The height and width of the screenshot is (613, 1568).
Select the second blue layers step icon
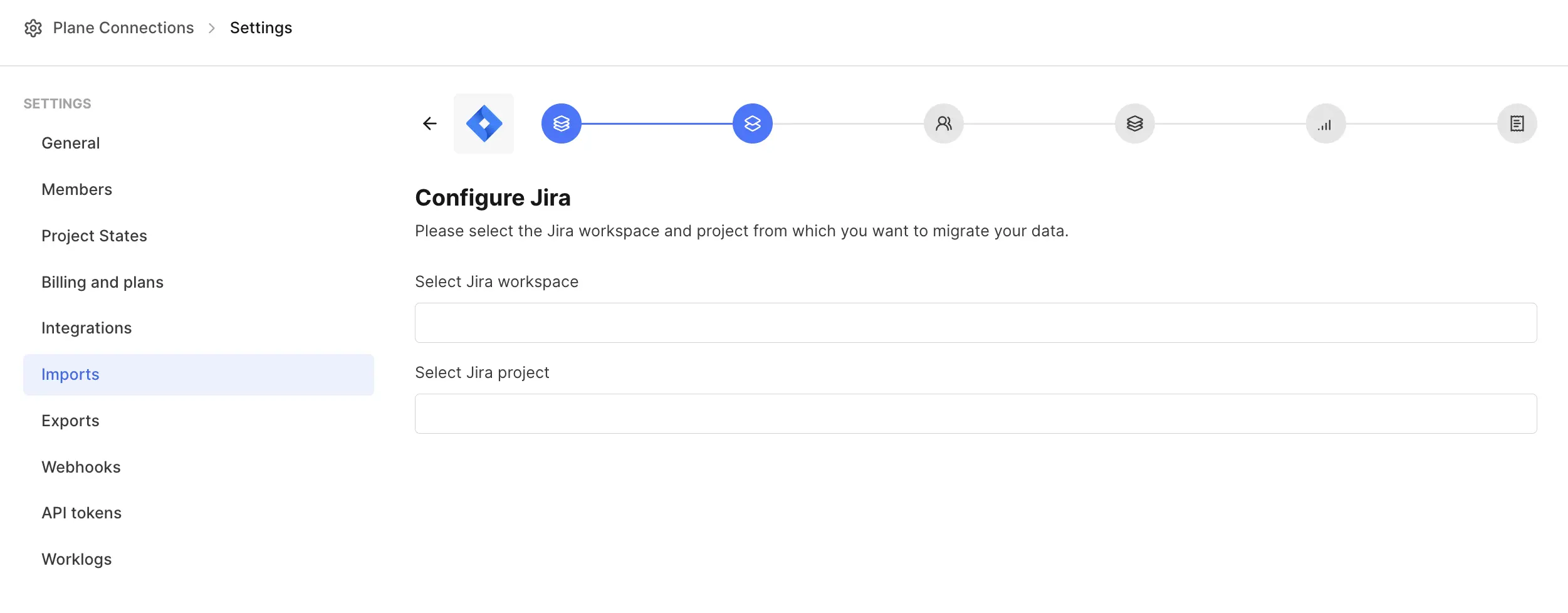click(753, 123)
